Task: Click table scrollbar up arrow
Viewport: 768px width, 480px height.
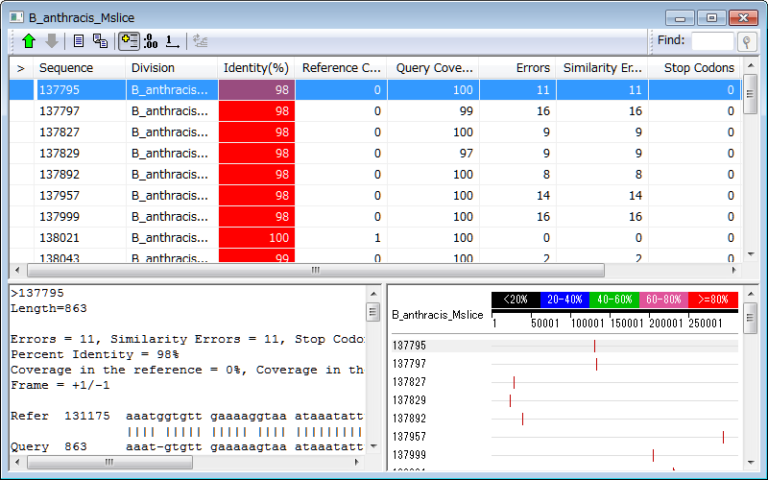Action: coord(750,65)
